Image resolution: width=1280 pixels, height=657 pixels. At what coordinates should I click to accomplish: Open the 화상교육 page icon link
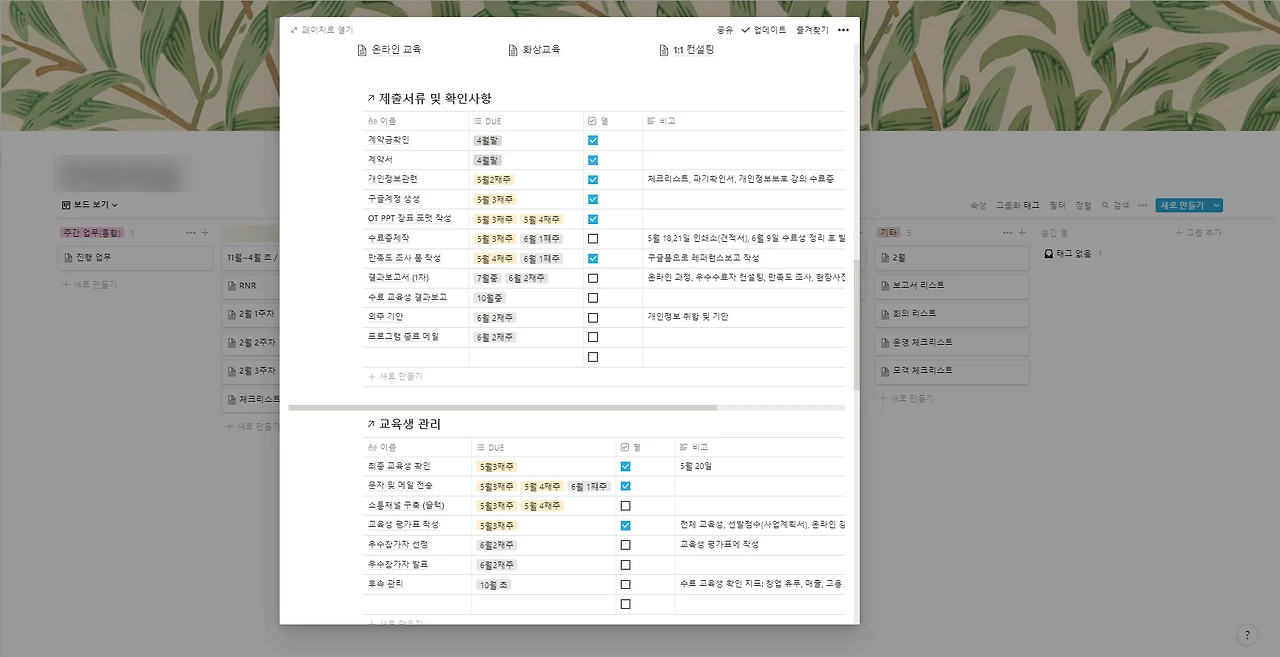coord(513,50)
